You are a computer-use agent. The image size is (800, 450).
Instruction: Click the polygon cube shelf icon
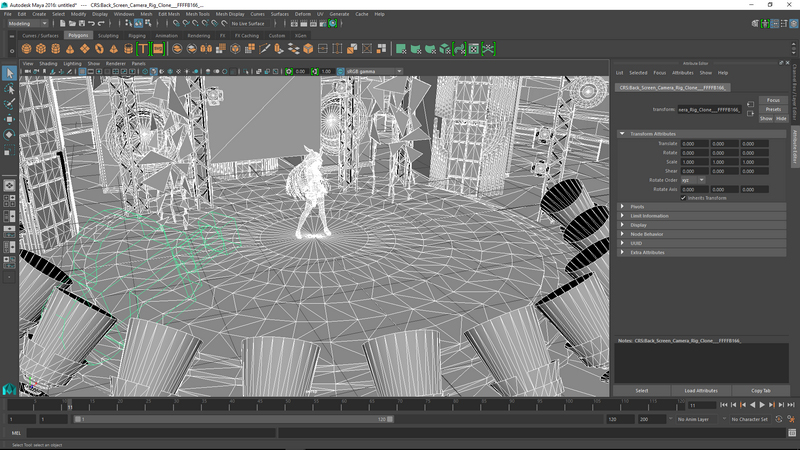(41, 48)
